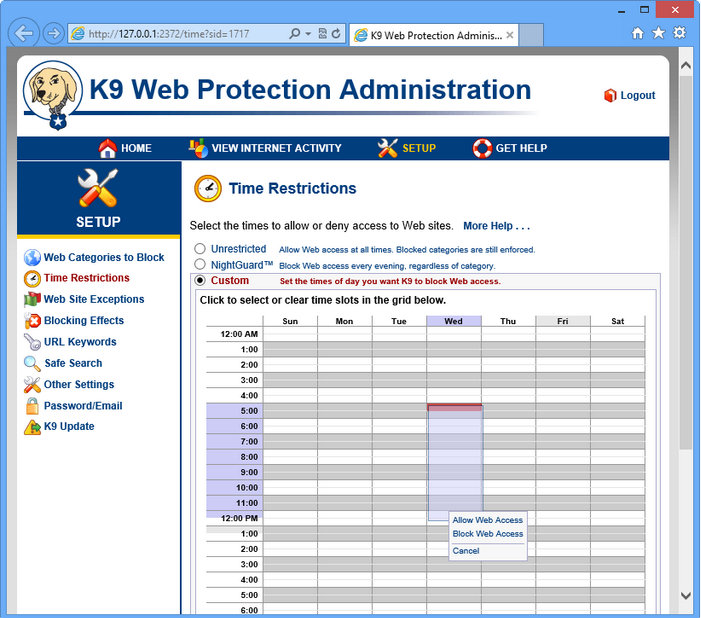Click the Wed column header
The image size is (701, 618).
tap(454, 321)
